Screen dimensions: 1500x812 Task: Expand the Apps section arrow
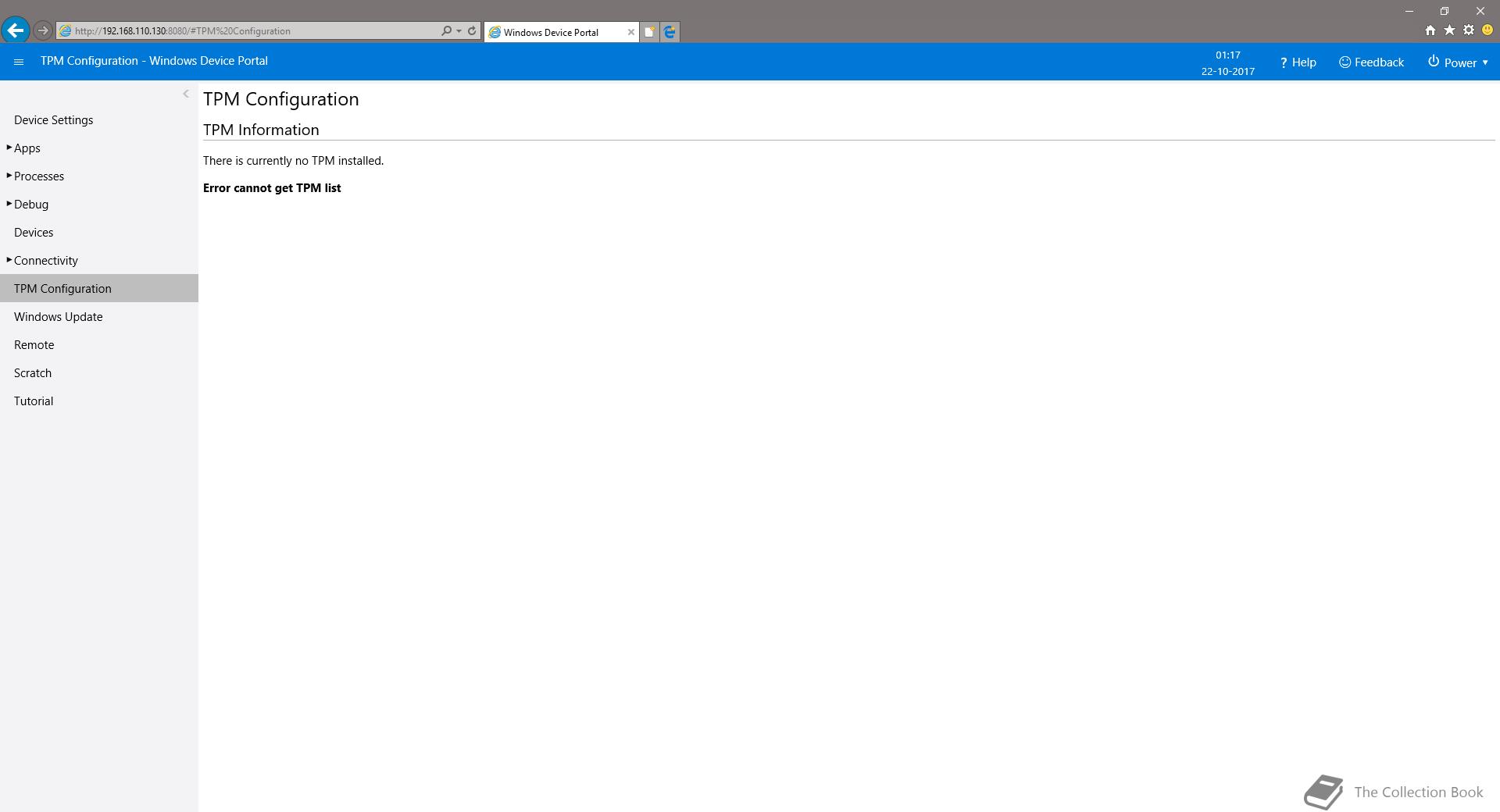pos(9,147)
